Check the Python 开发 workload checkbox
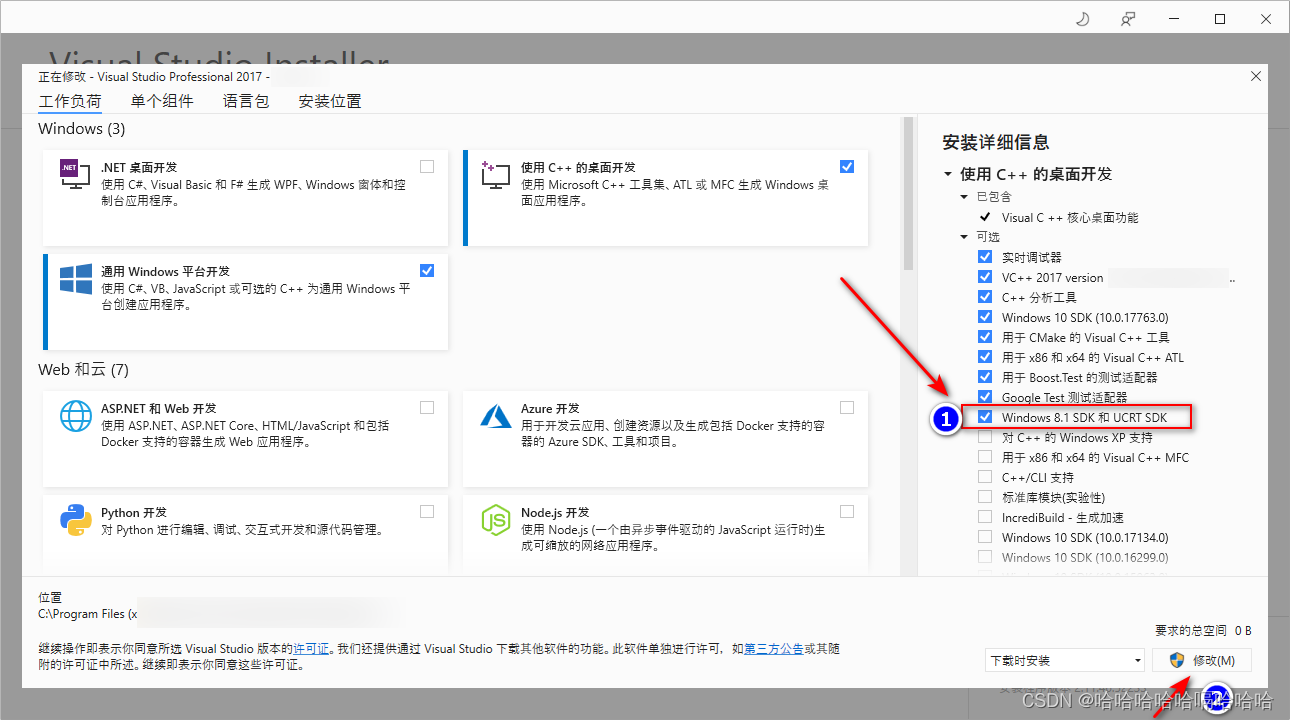The width and height of the screenshot is (1290, 720). click(427, 512)
